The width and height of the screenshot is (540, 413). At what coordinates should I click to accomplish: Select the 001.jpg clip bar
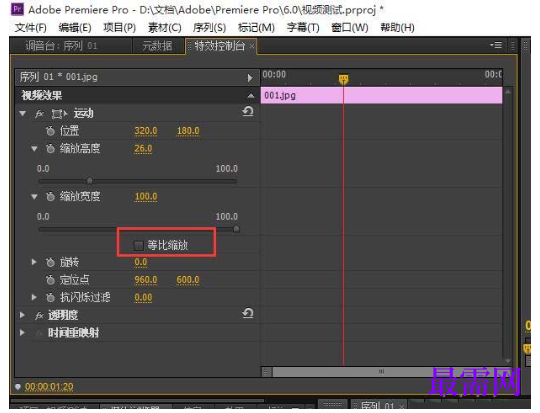click(381, 95)
